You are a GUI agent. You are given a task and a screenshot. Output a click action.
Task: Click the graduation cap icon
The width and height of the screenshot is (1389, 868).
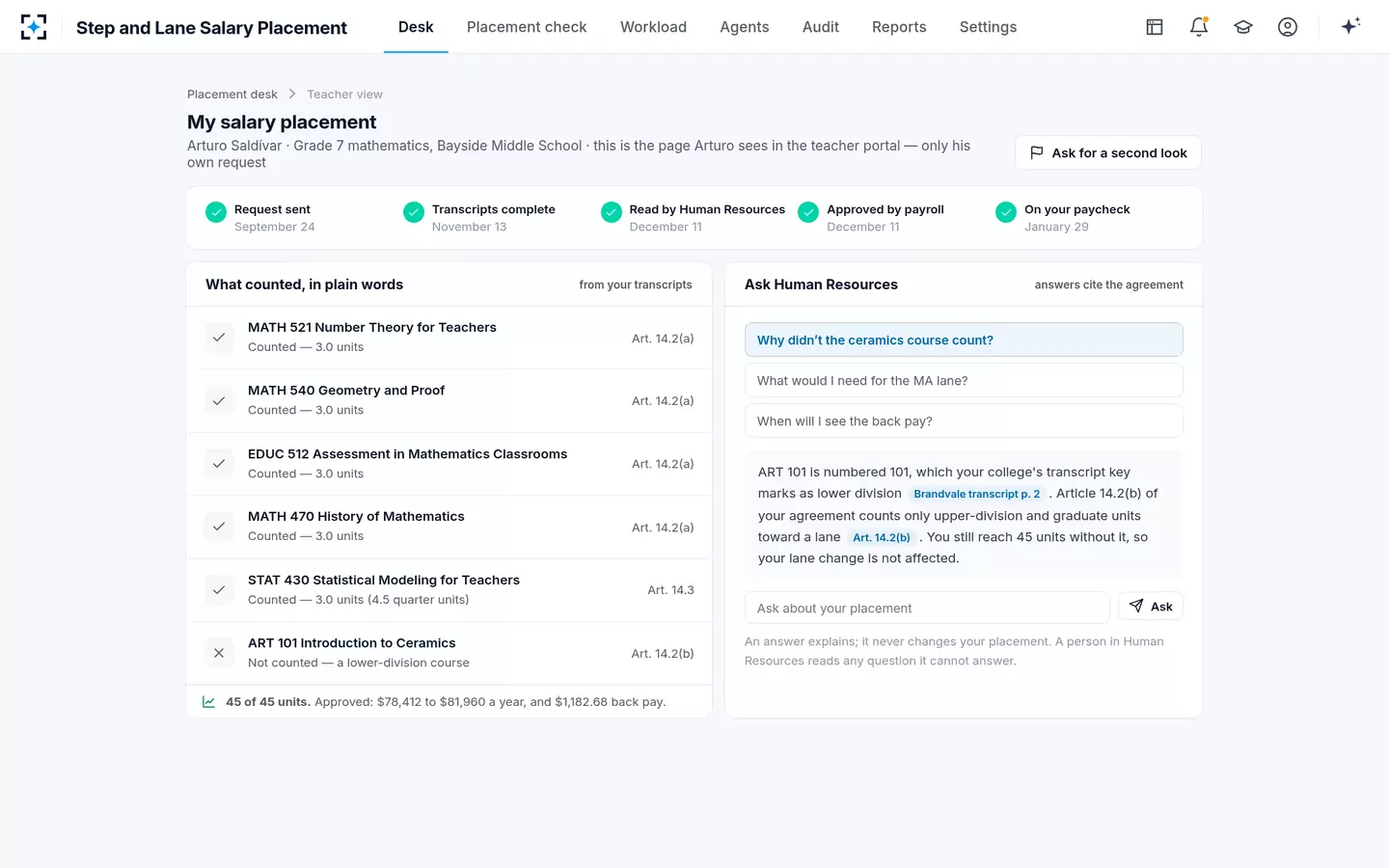[1243, 27]
